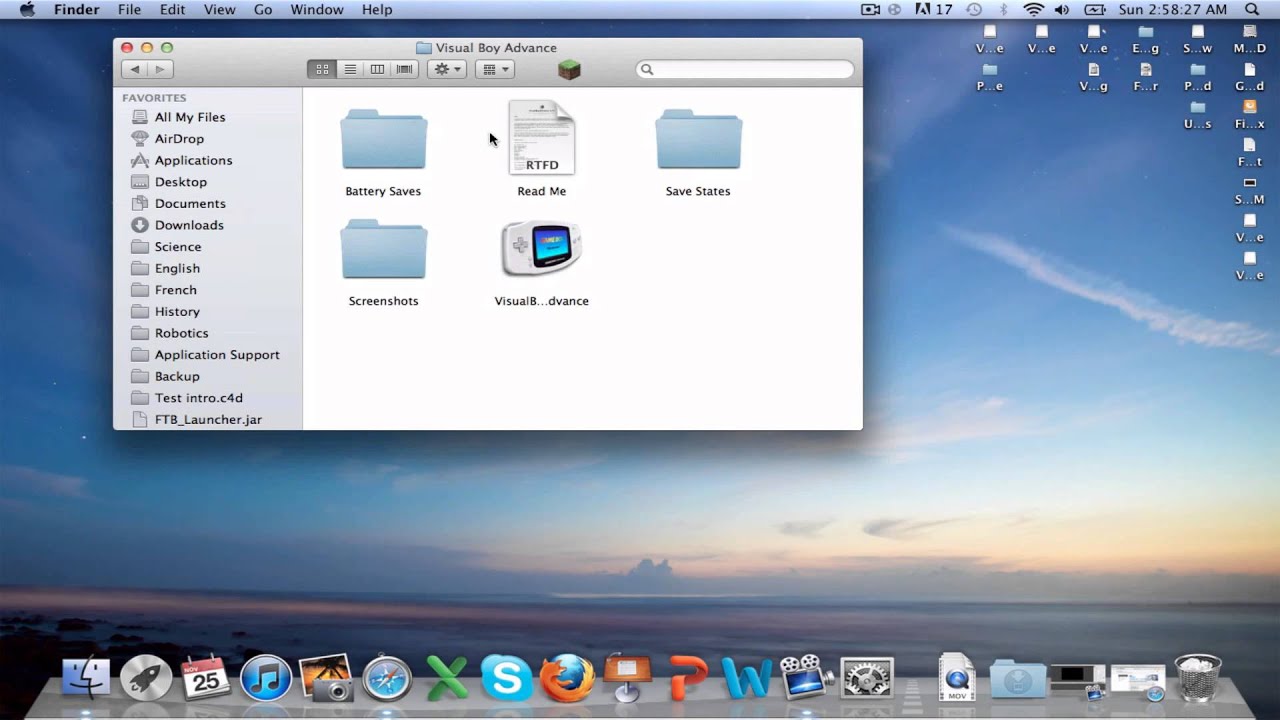Open the item arrangement dropdown
The height and width of the screenshot is (720, 1280).
494,69
